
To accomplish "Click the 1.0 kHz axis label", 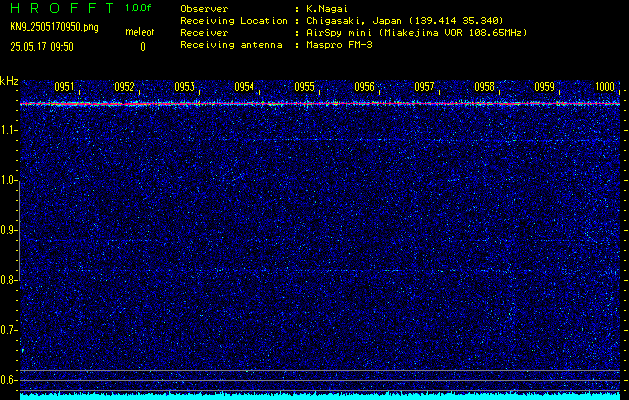I will tap(8, 181).
